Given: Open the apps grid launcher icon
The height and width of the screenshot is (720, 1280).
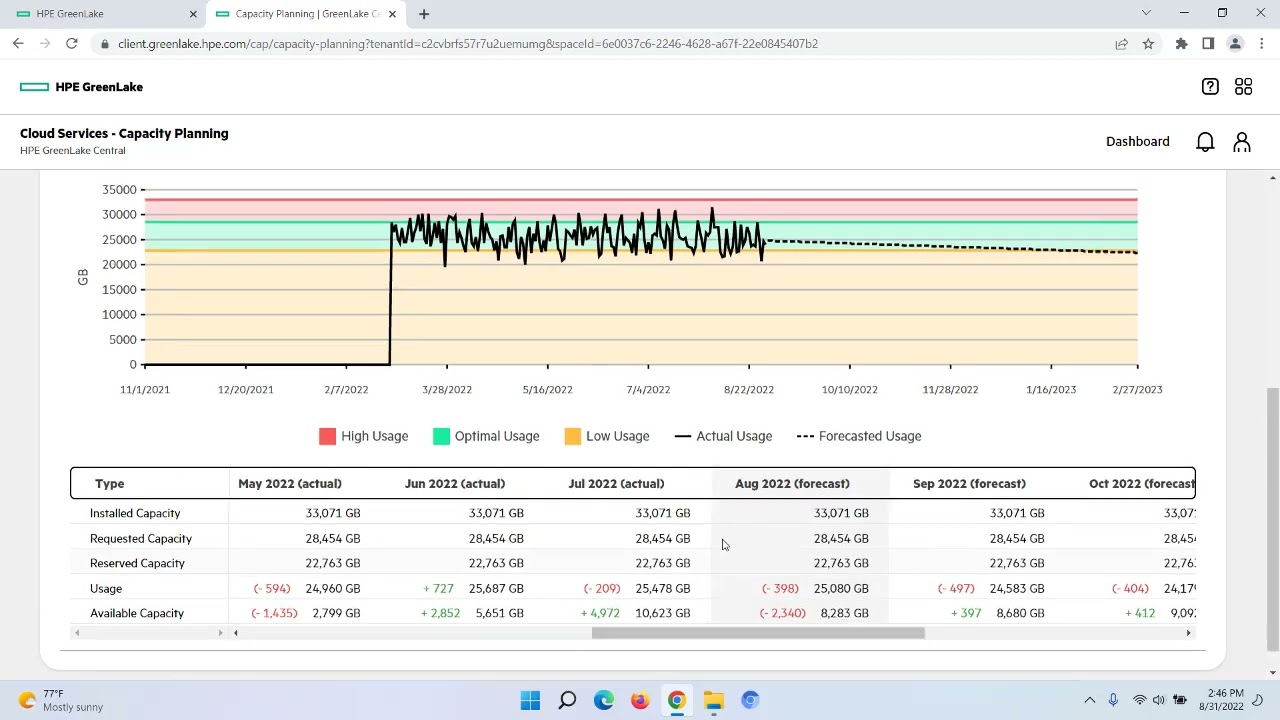Looking at the screenshot, I should click(1243, 87).
